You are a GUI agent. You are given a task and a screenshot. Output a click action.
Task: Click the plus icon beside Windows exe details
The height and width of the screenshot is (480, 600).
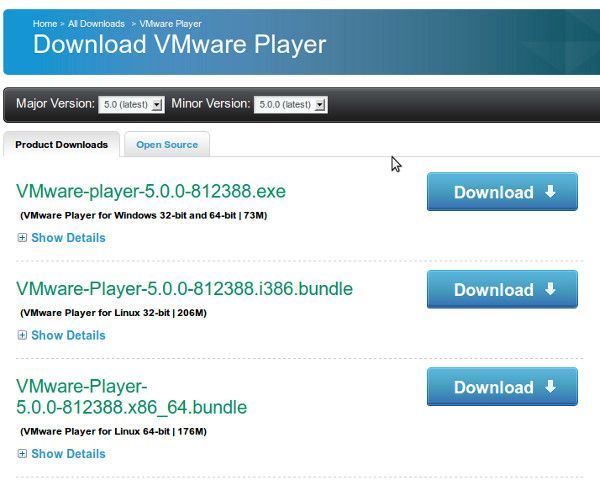click(x=22, y=238)
